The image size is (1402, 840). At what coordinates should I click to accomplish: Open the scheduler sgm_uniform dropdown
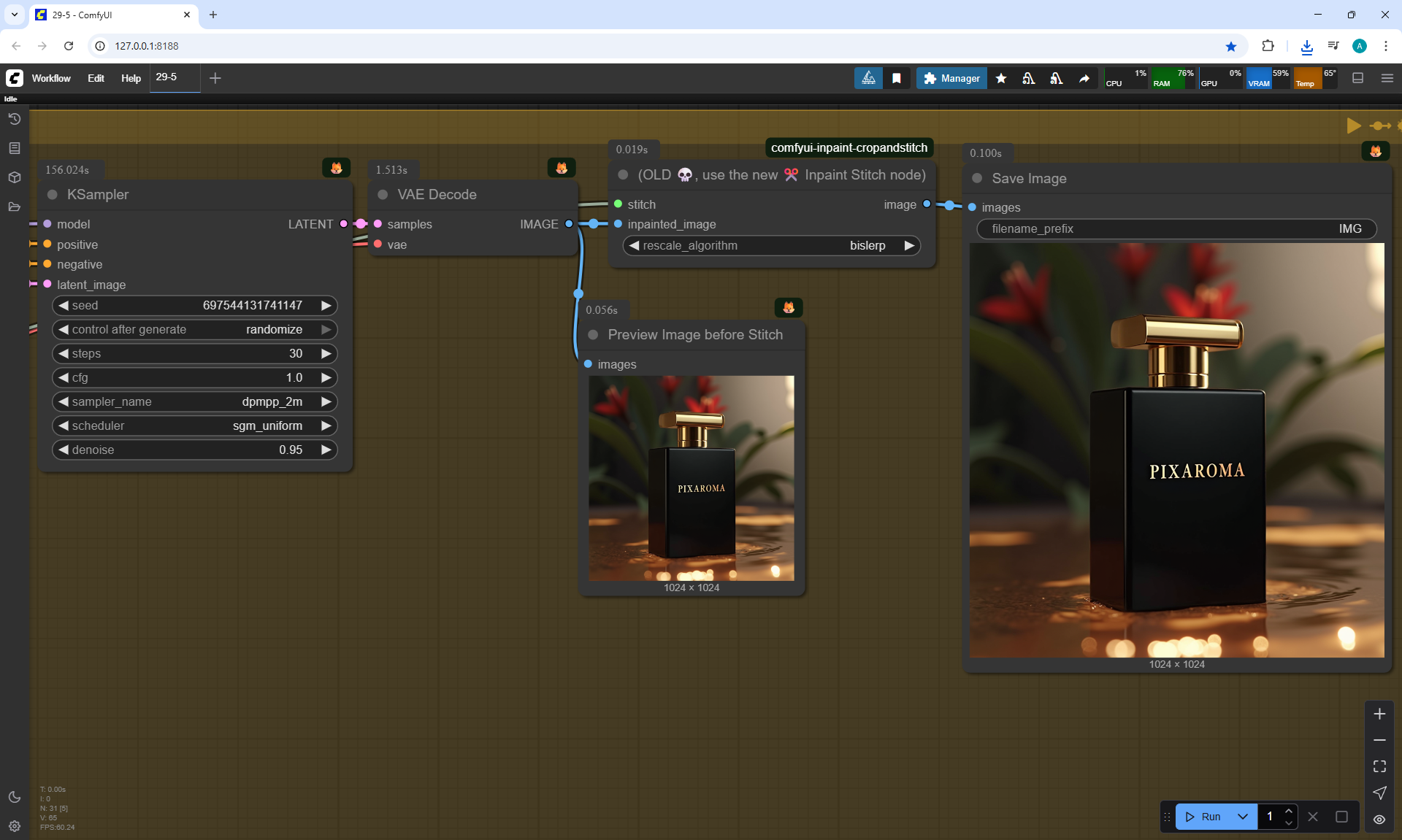pos(194,425)
